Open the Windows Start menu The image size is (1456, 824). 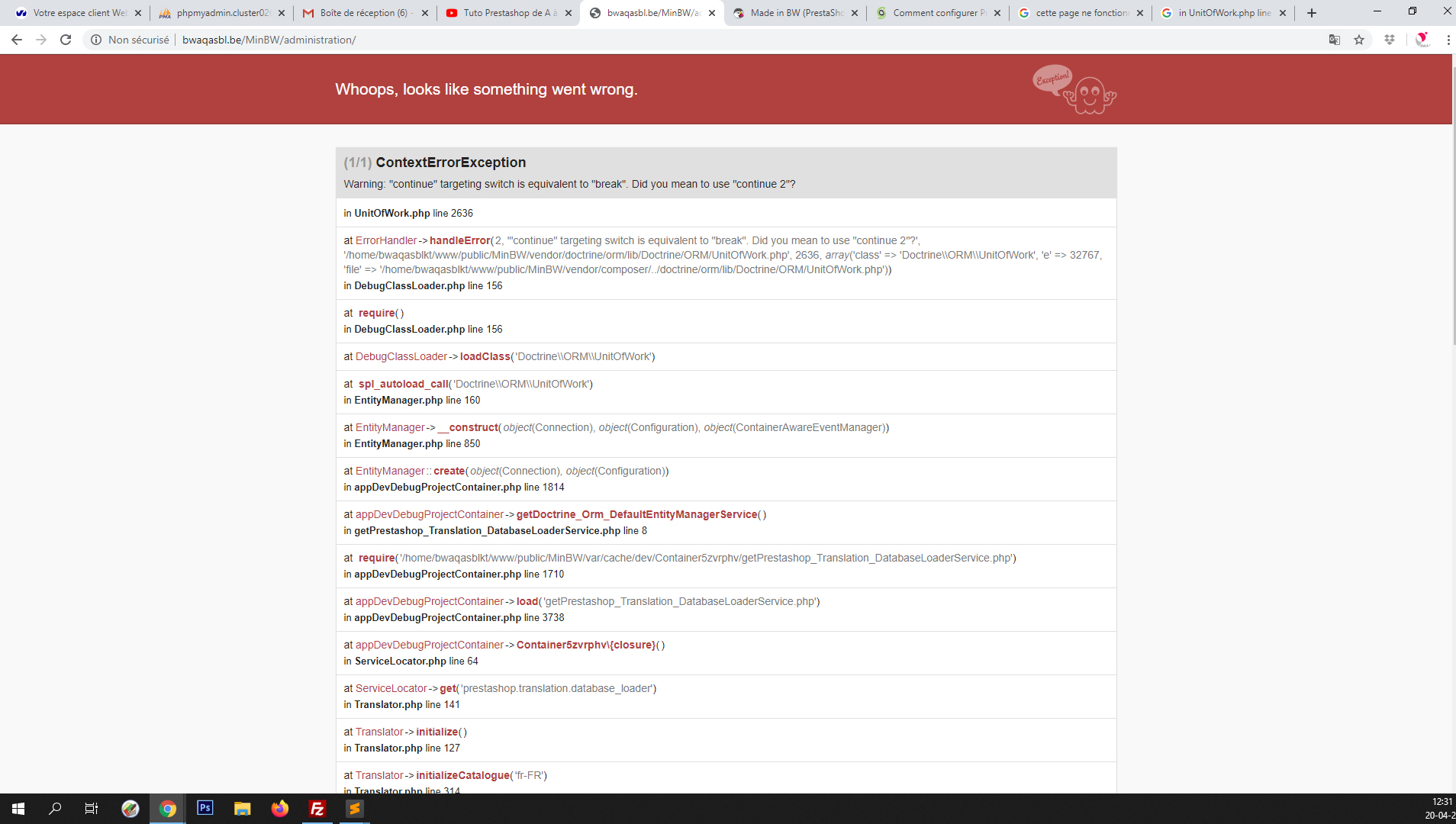[18, 809]
